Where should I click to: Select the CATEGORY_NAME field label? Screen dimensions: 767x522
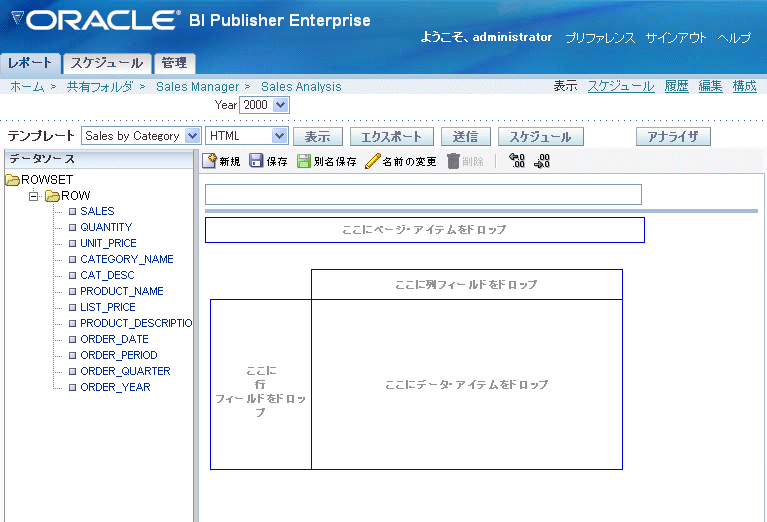point(127,259)
